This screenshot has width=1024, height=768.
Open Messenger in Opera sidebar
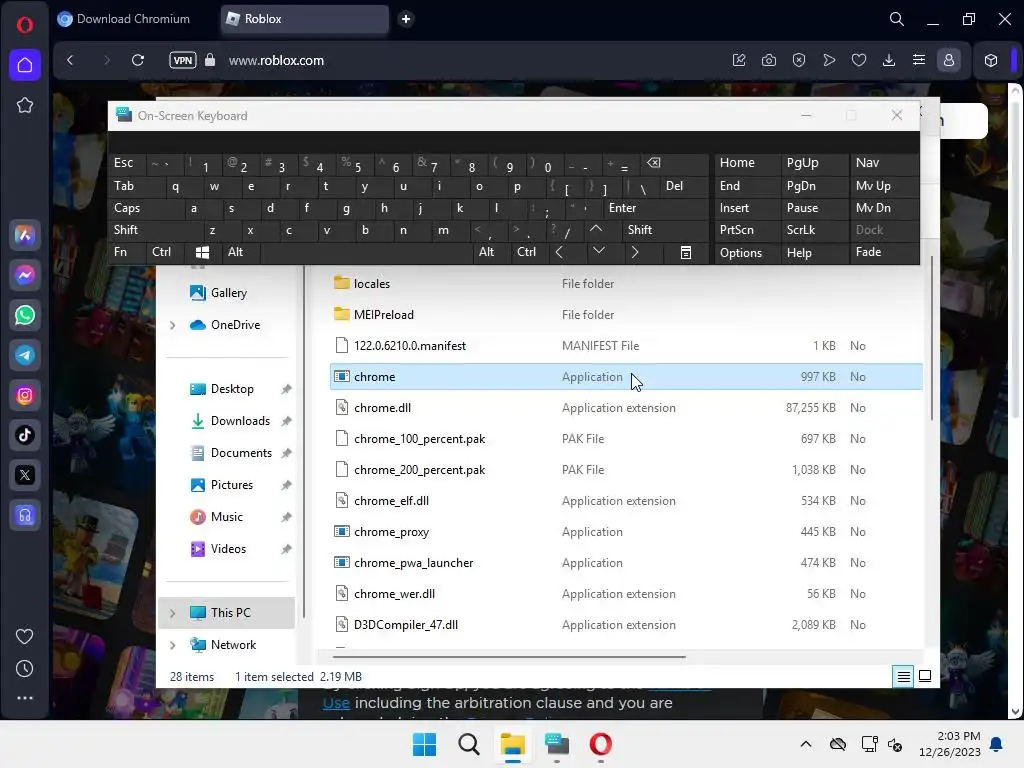25,275
